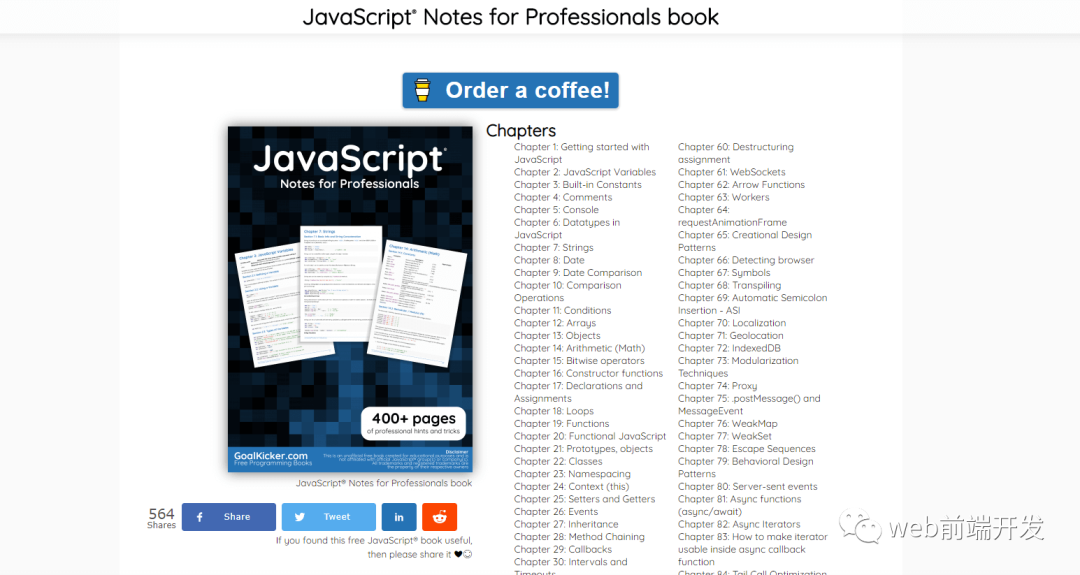
Task: Select Chapter 18: Loops
Action: (x=554, y=411)
